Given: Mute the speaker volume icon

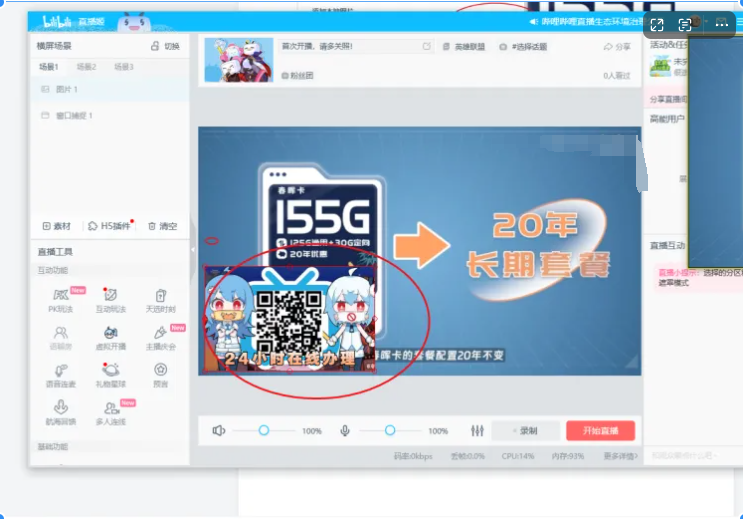Looking at the screenshot, I should [x=218, y=430].
